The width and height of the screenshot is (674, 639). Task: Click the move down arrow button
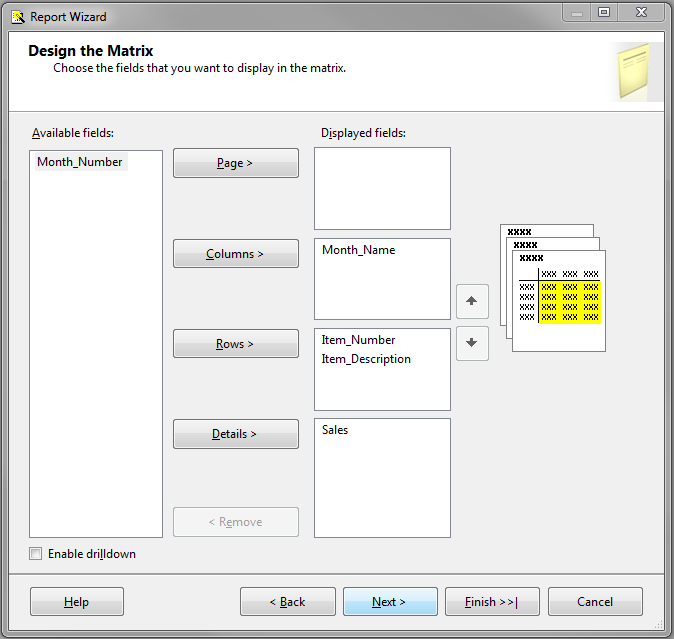(x=472, y=343)
